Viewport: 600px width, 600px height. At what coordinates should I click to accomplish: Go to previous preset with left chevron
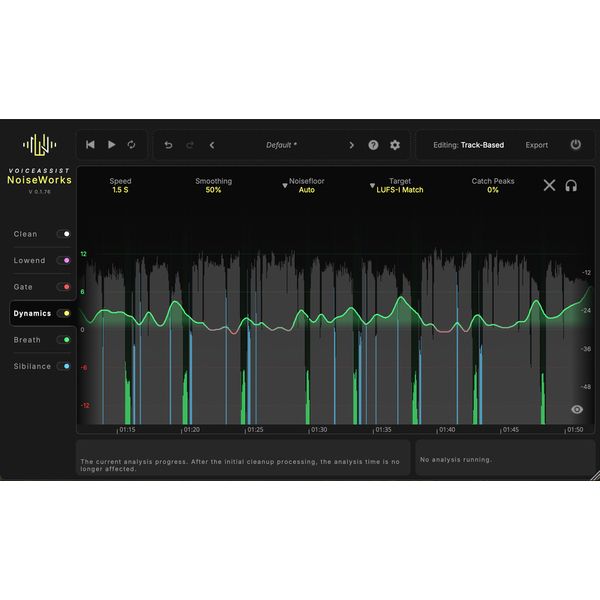212,145
